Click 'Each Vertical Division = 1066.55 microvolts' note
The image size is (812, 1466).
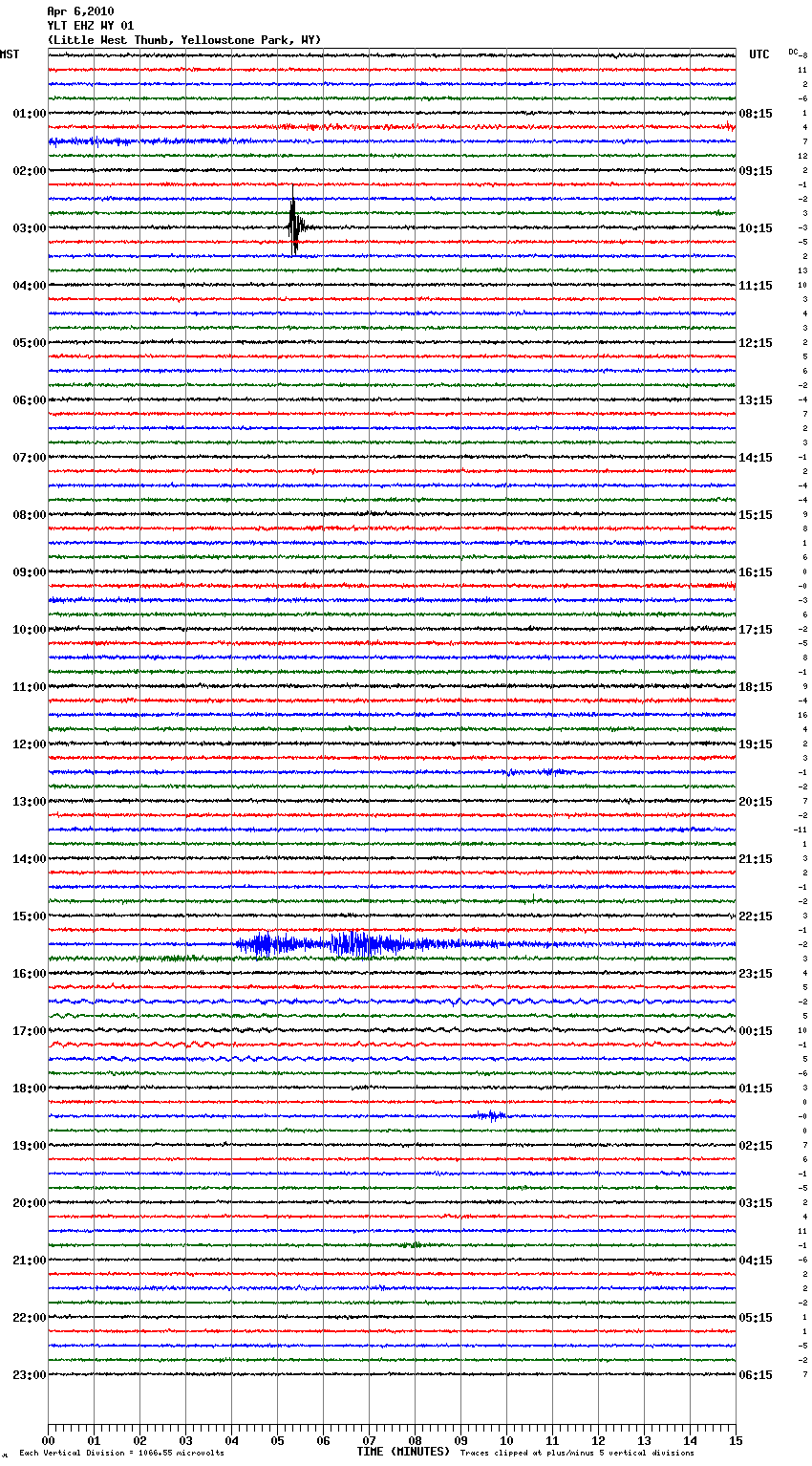tap(121, 1454)
